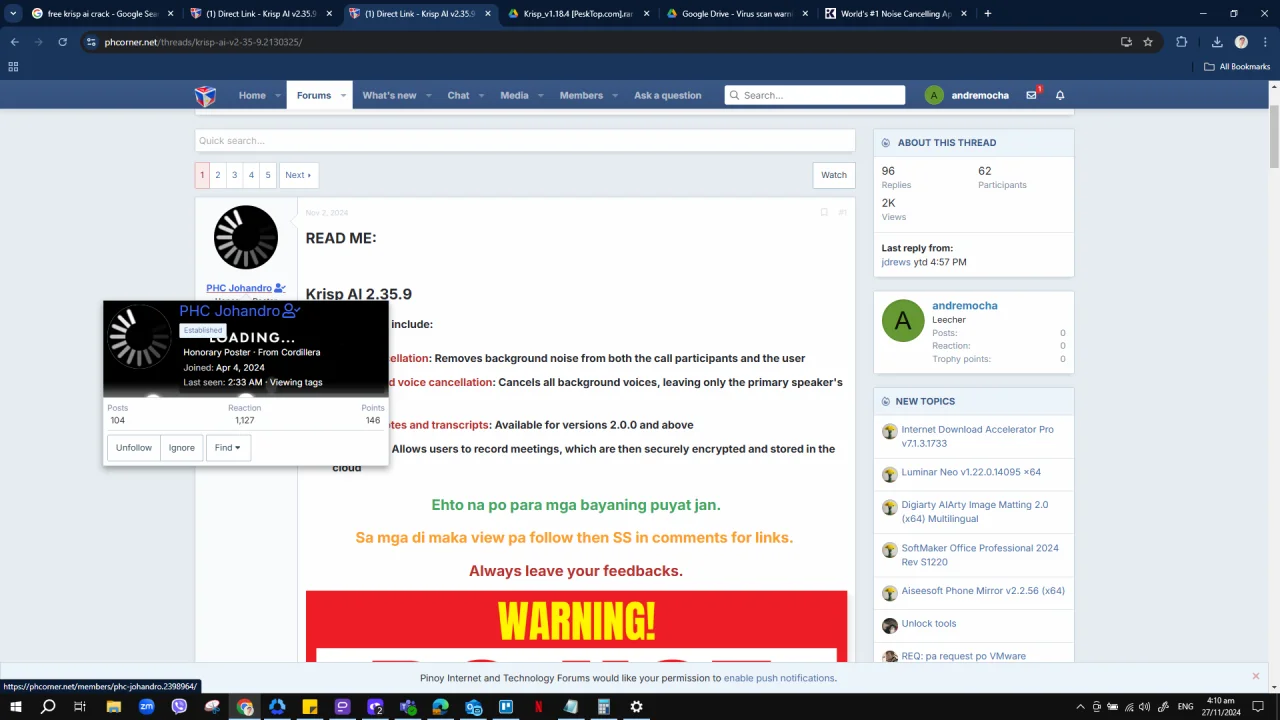Open All Bookmarks folder

coord(1237,67)
